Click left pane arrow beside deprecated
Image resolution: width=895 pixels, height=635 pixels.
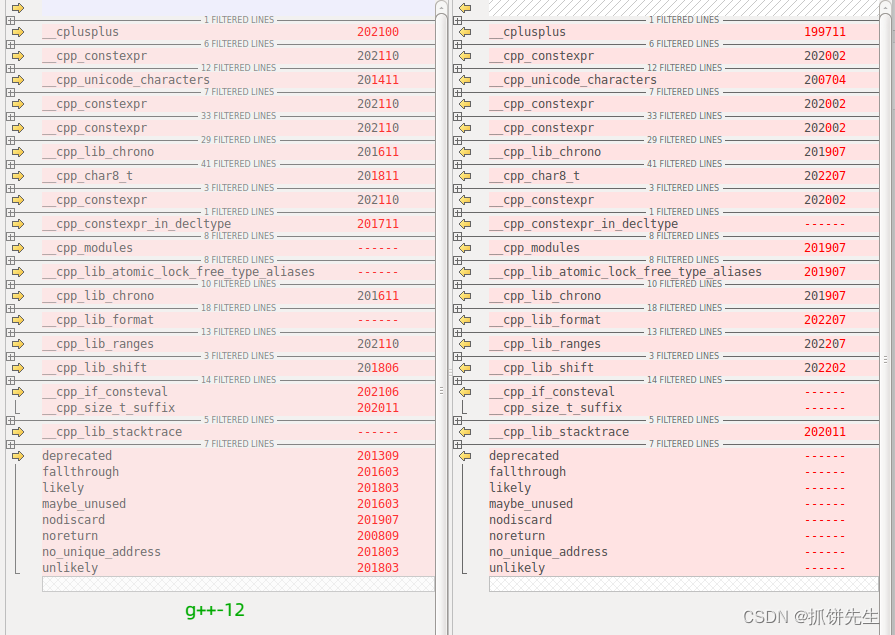tap(18, 456)
